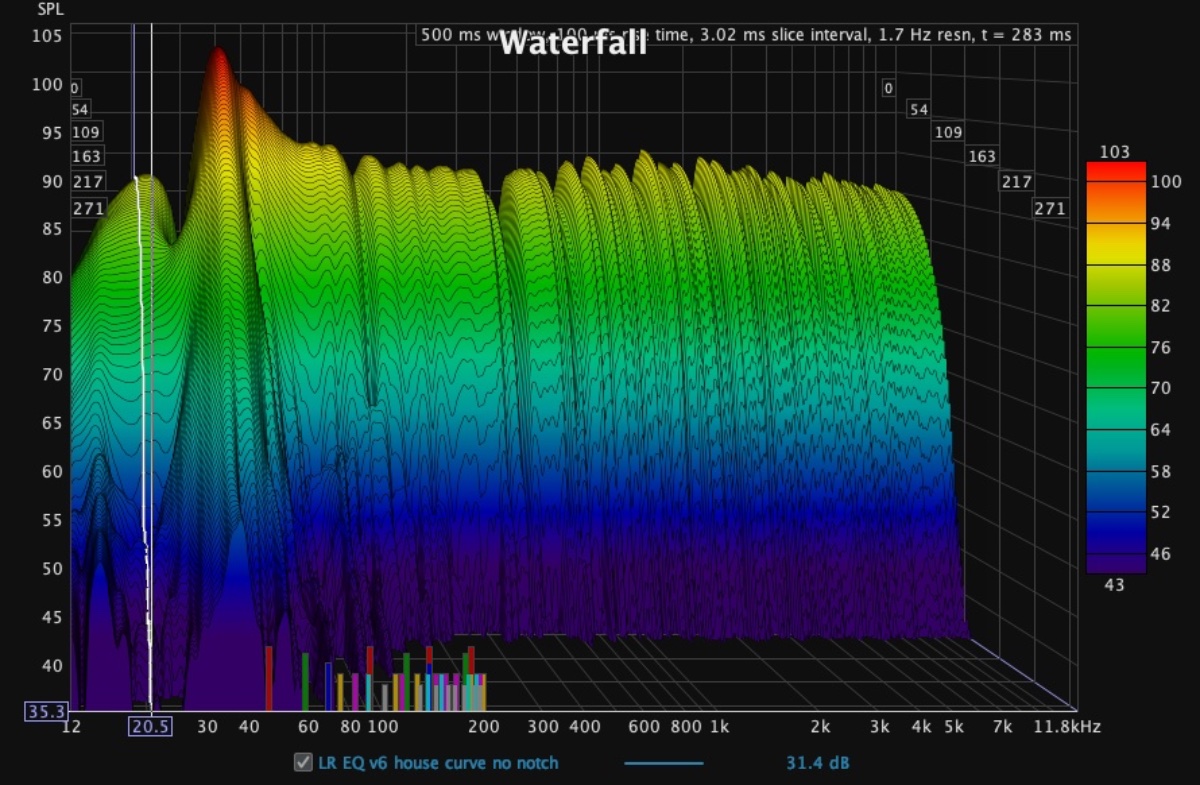This screenshot has width=1200, height=785.
Task: Click the right 109 ms time slice label
Action: [x=948, y=132]
